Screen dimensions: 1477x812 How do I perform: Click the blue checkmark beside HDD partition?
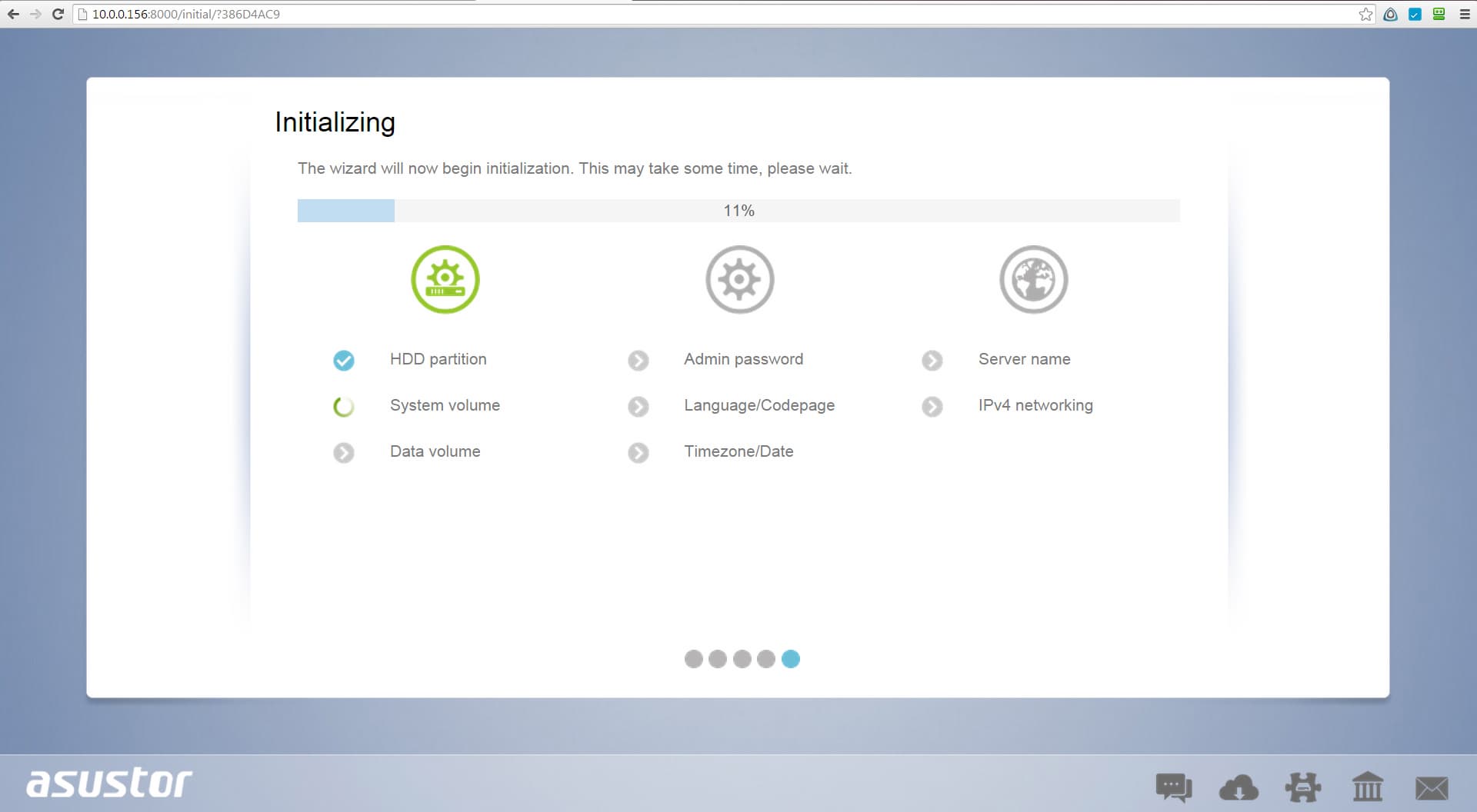(x=344, y=360)
